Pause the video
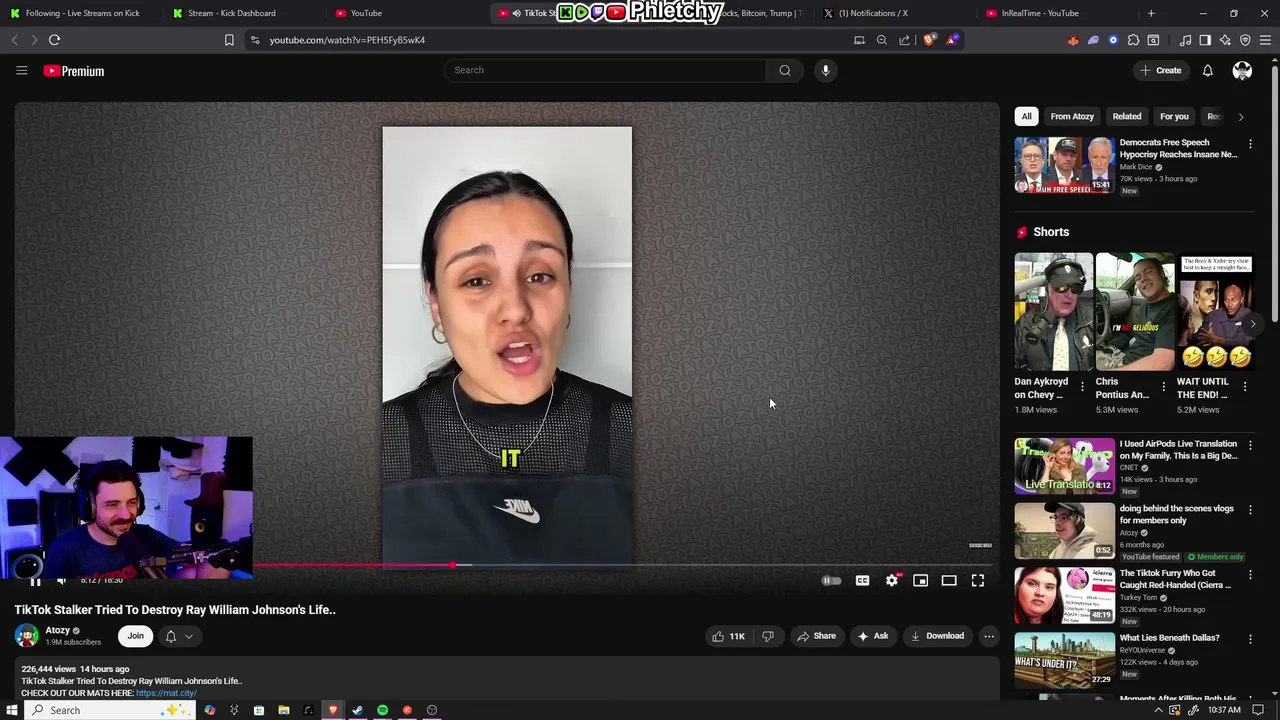 click(34, 581)
